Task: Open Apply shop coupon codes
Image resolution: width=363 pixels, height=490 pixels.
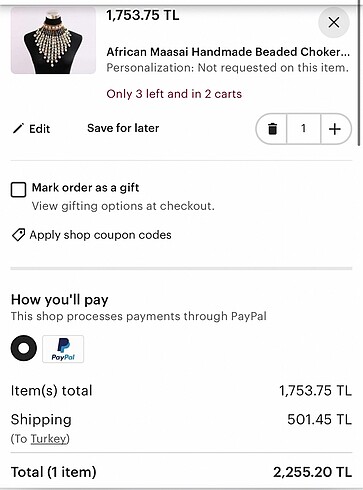Action: click(100, 235)
